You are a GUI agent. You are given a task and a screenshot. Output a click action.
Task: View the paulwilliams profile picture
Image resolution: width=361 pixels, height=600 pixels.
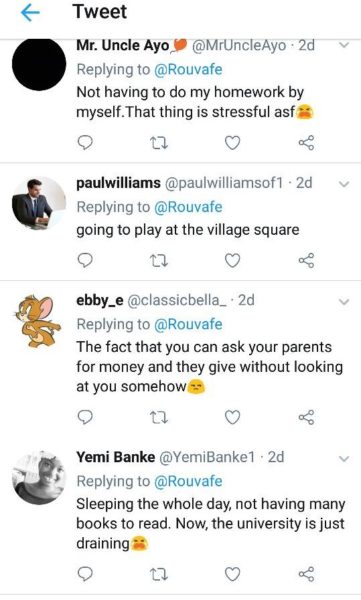point(39,204)
